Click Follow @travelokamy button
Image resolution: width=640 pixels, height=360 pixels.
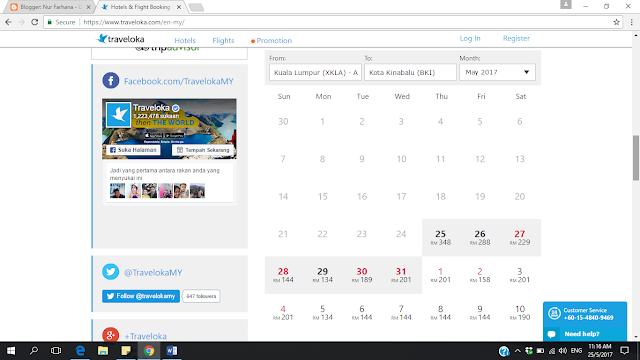pyautogui.click(x=141, y=296)
